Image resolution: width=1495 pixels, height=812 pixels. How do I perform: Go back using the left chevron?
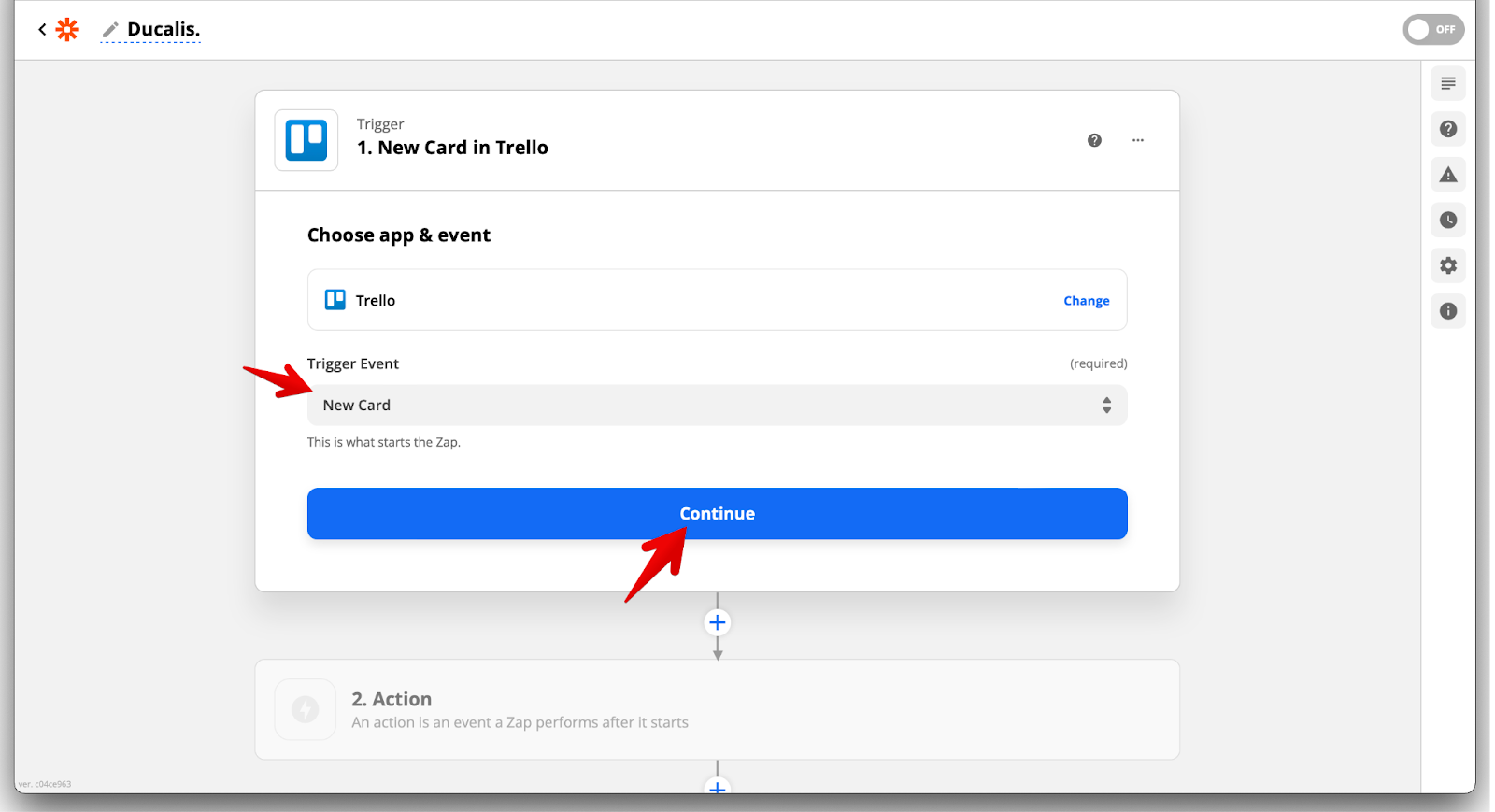point(42,30)
